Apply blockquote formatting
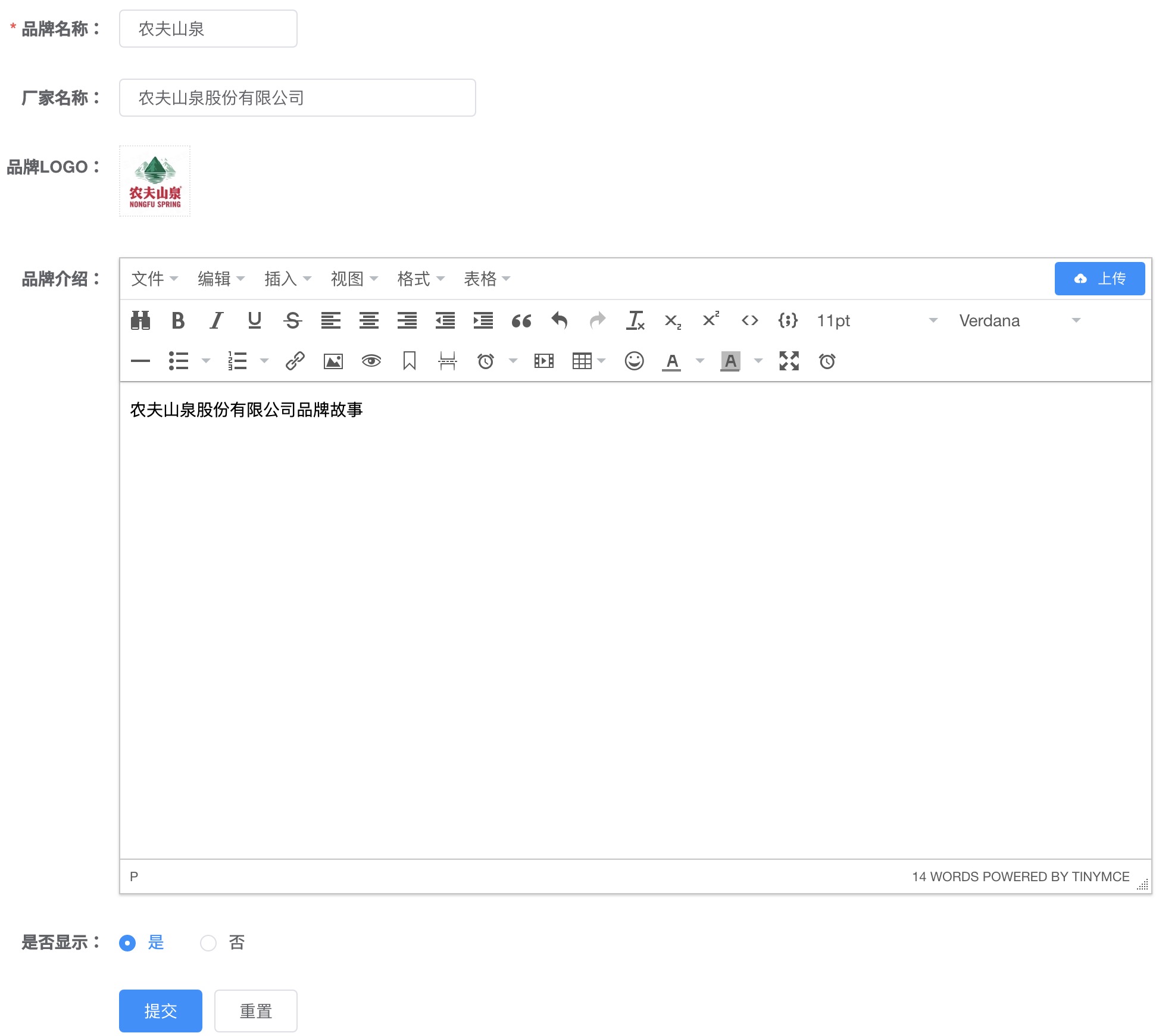1156x1036 pixels. click(521, 321)
